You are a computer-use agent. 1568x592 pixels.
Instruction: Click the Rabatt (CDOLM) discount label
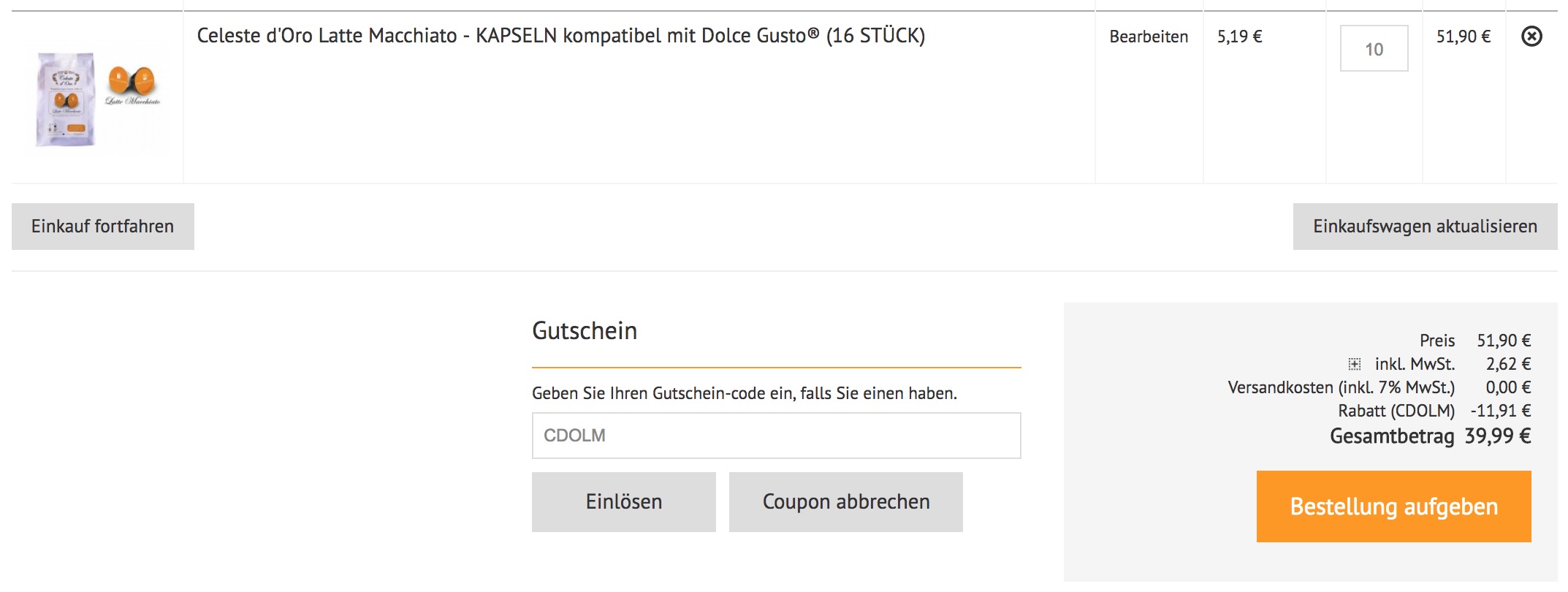pyautogui.click(x=1396, y=411)
